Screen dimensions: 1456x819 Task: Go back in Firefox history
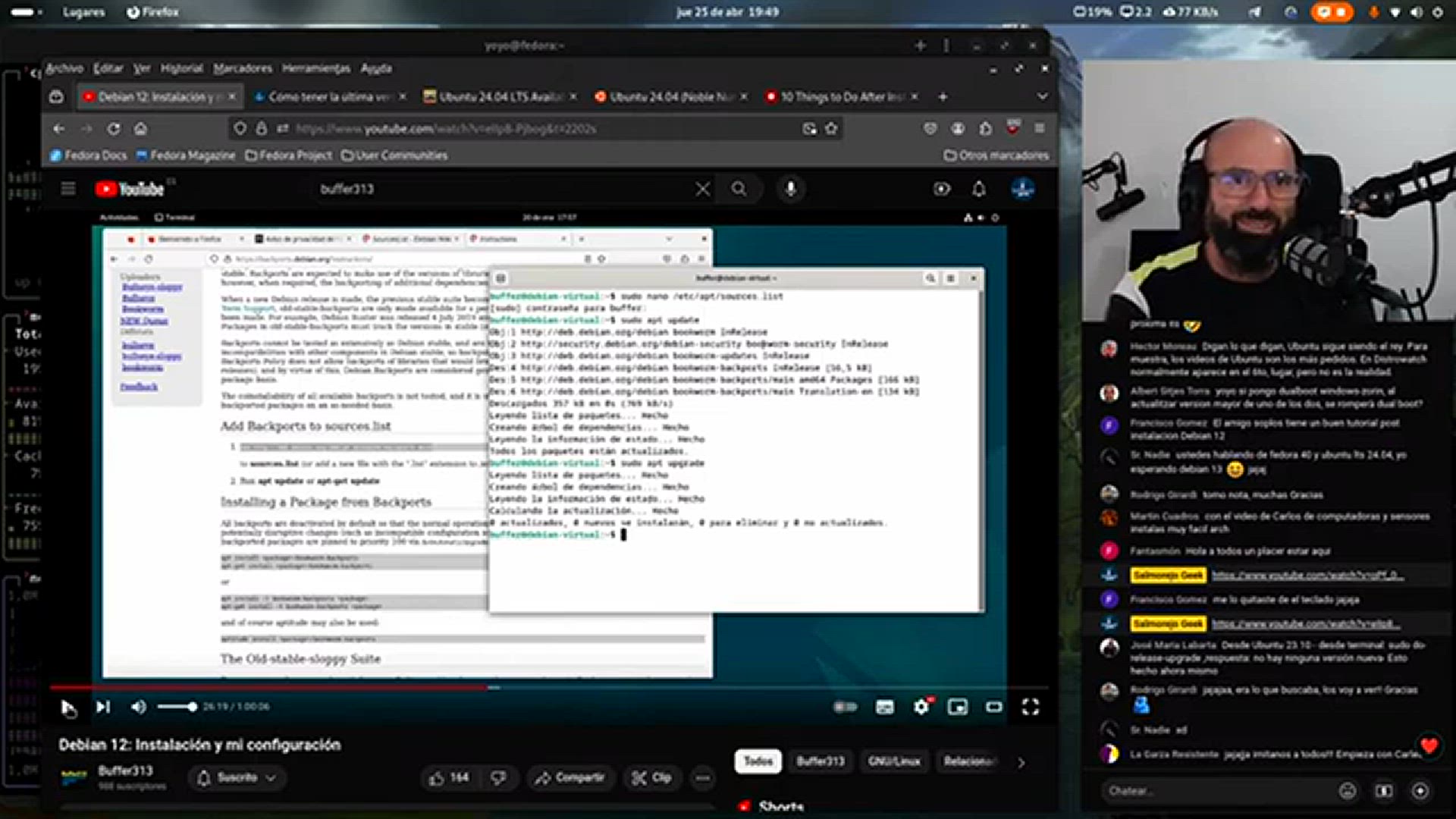point(59,129)
